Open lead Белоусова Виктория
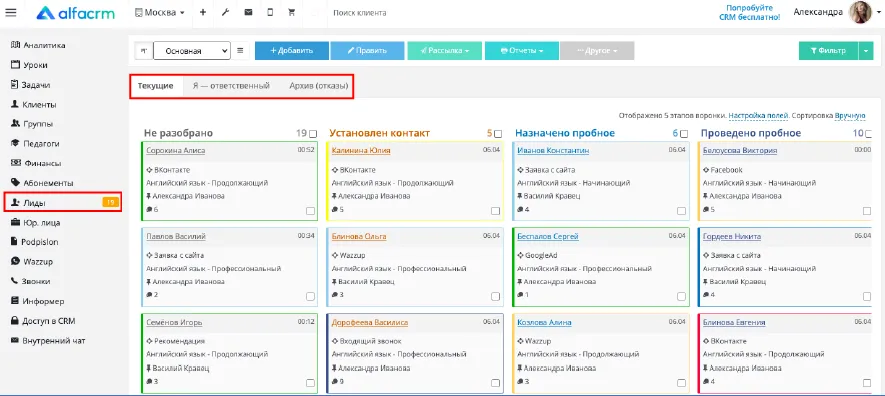Screen dimensions: 885x396 coord(740,151)
